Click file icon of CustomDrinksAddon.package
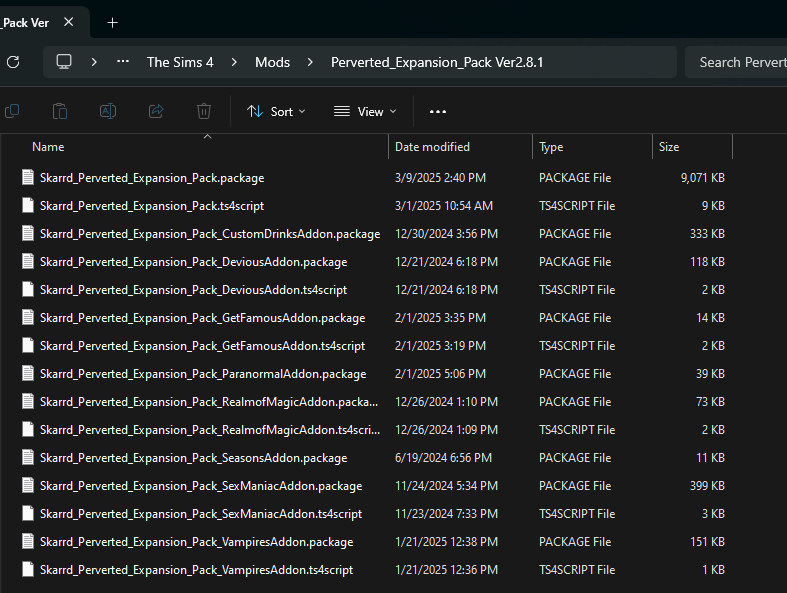787x593 pixels. click(28, 233)
